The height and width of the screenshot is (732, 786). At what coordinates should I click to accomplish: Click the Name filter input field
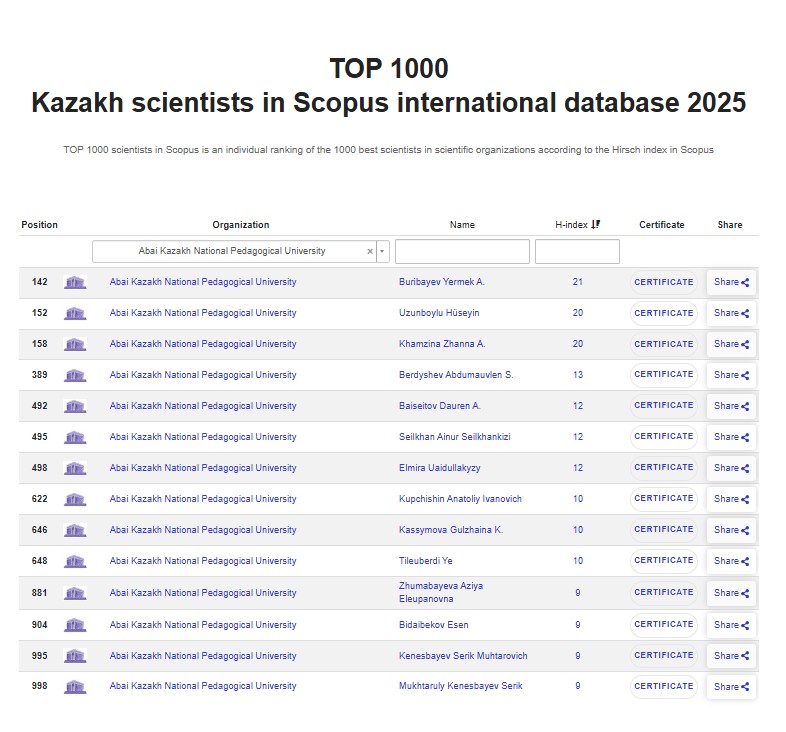pyautogui.click(x=462, y=252)
